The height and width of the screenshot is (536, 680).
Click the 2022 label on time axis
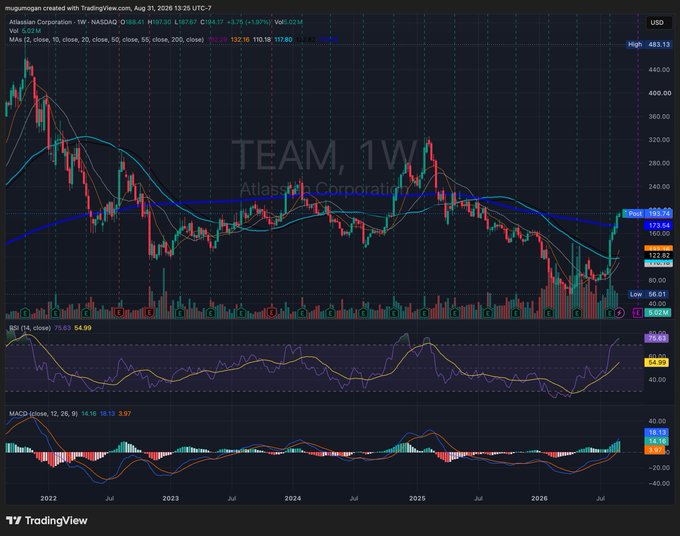(49, 498)
